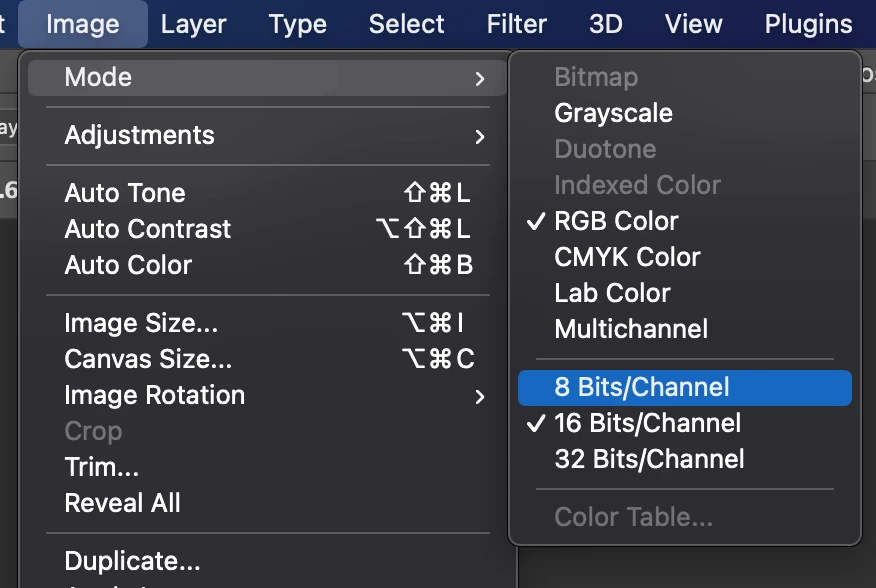Viewport: 876px width, 588px height.
Task: Choose Duplicate from Image menu
Action: 132,561
